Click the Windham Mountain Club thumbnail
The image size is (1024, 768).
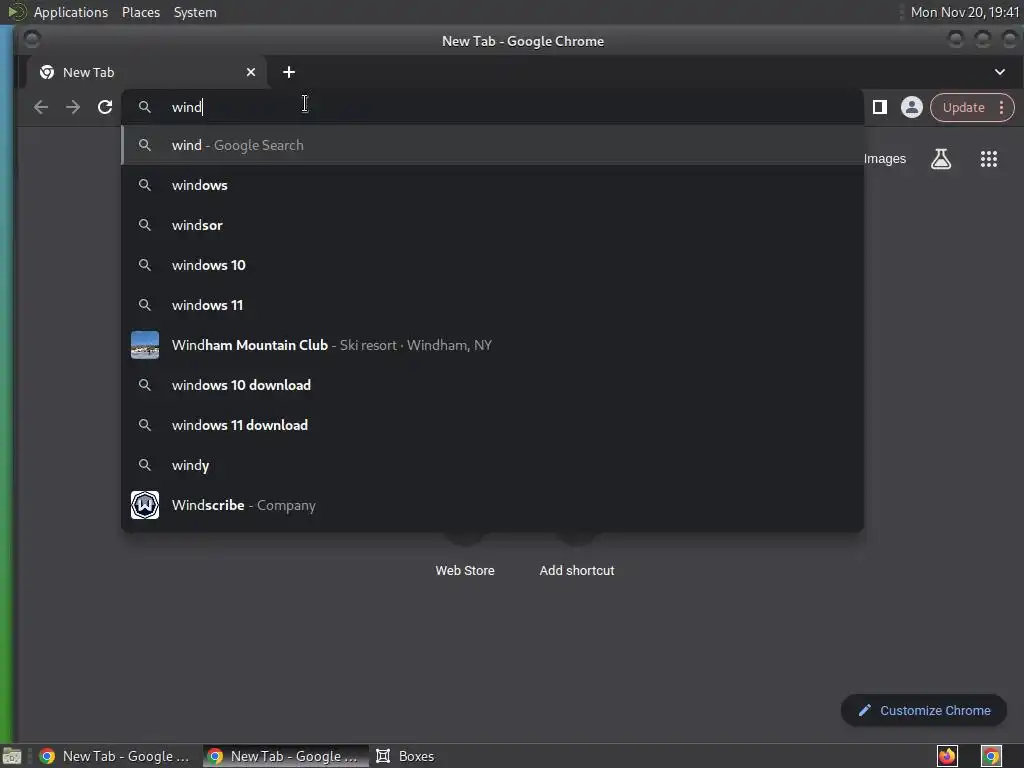(x=145, y=345)
